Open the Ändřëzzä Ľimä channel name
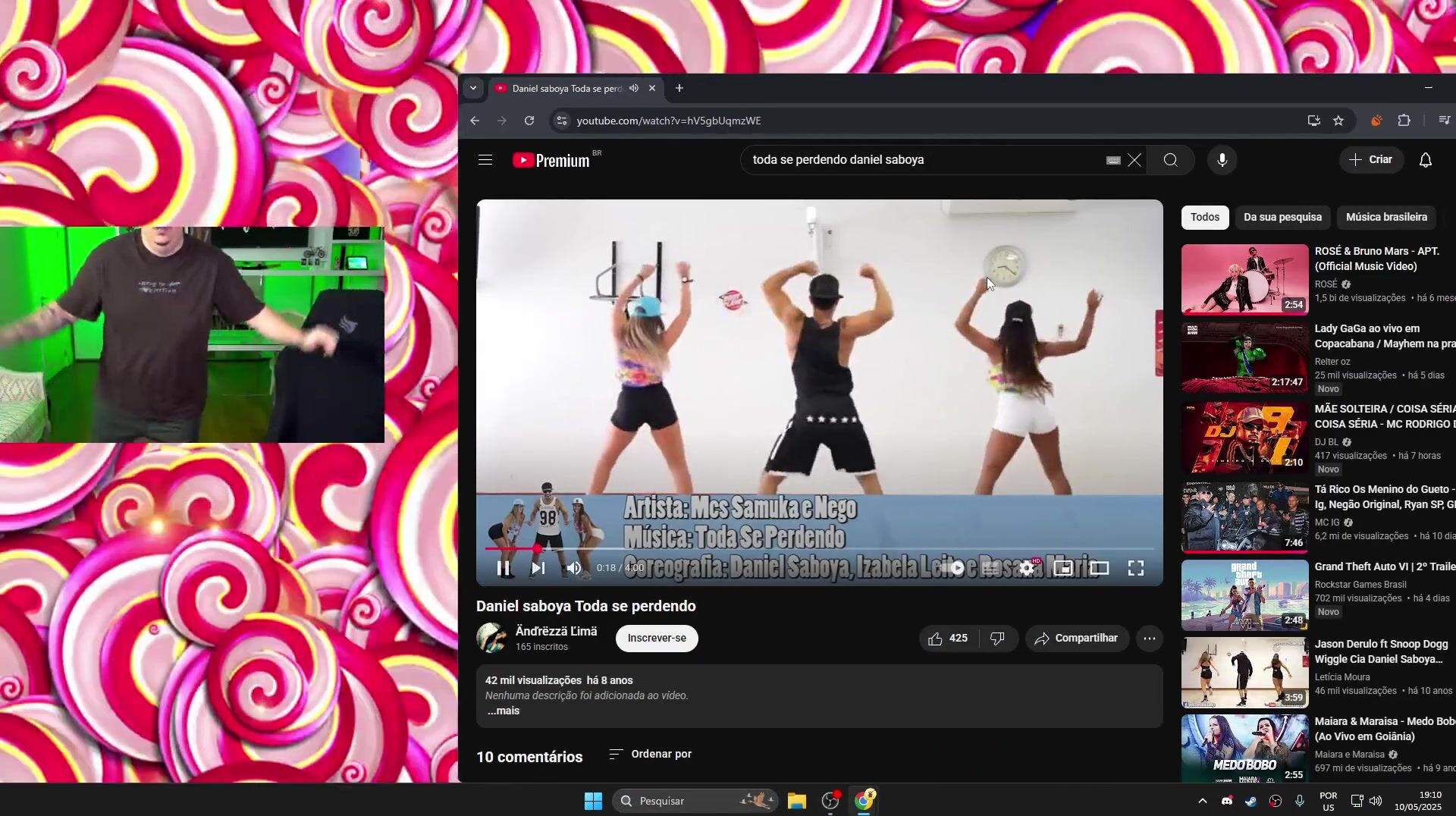The width and height of the screenshot is (1456, 816). [x=556, y=631]
